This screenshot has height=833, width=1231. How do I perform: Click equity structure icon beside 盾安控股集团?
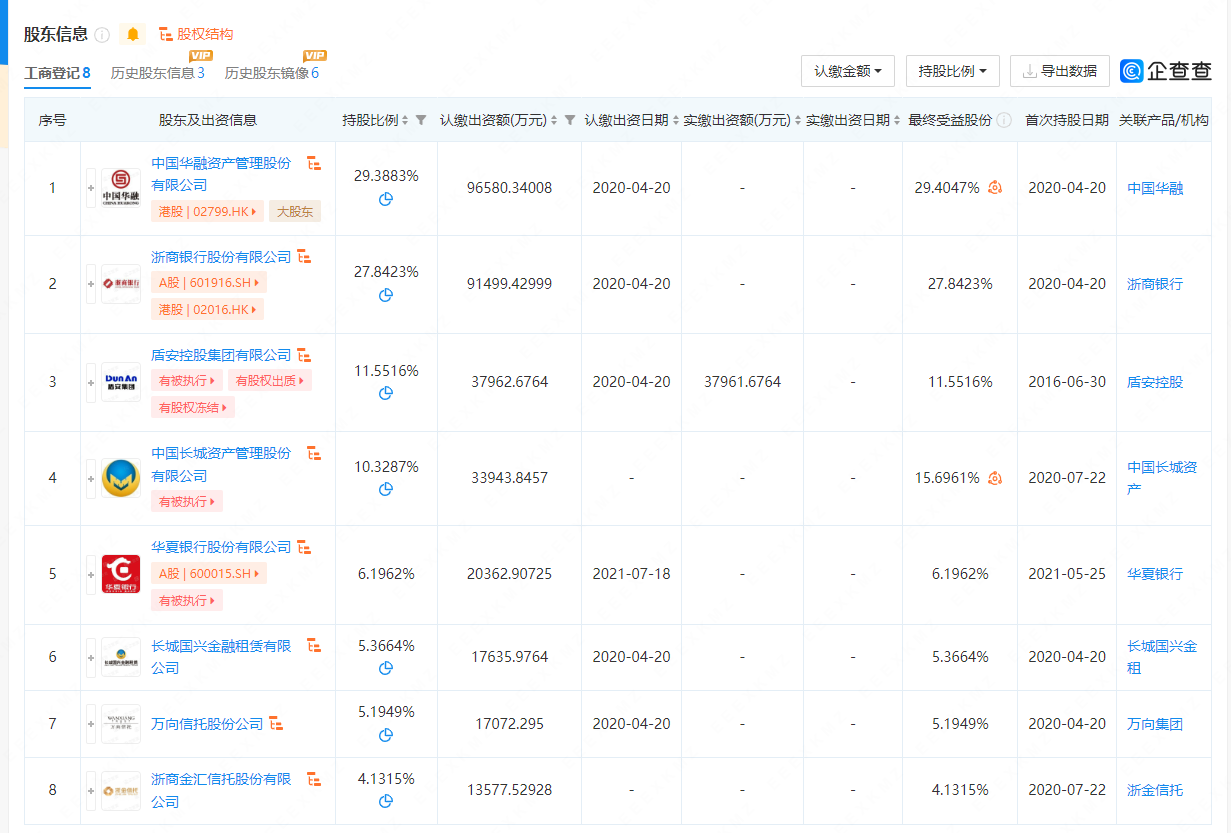(304, 355)
